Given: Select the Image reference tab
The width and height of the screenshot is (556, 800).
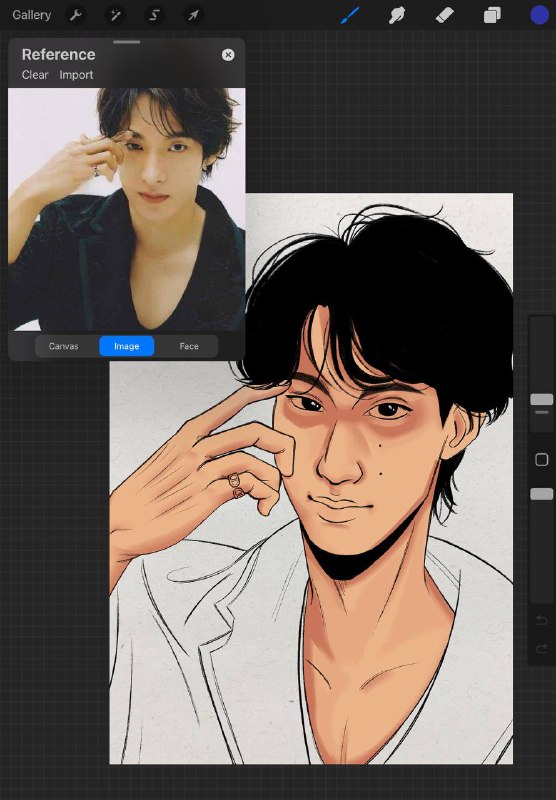Looking at the screenshot, I should [127, 346].
